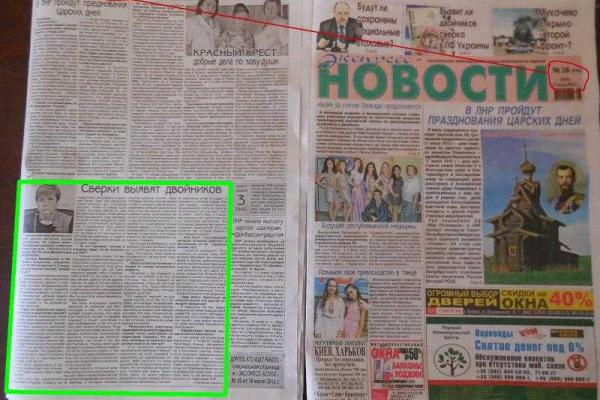Click the large page number 3
600x400 pixels.
coord(241,200)
